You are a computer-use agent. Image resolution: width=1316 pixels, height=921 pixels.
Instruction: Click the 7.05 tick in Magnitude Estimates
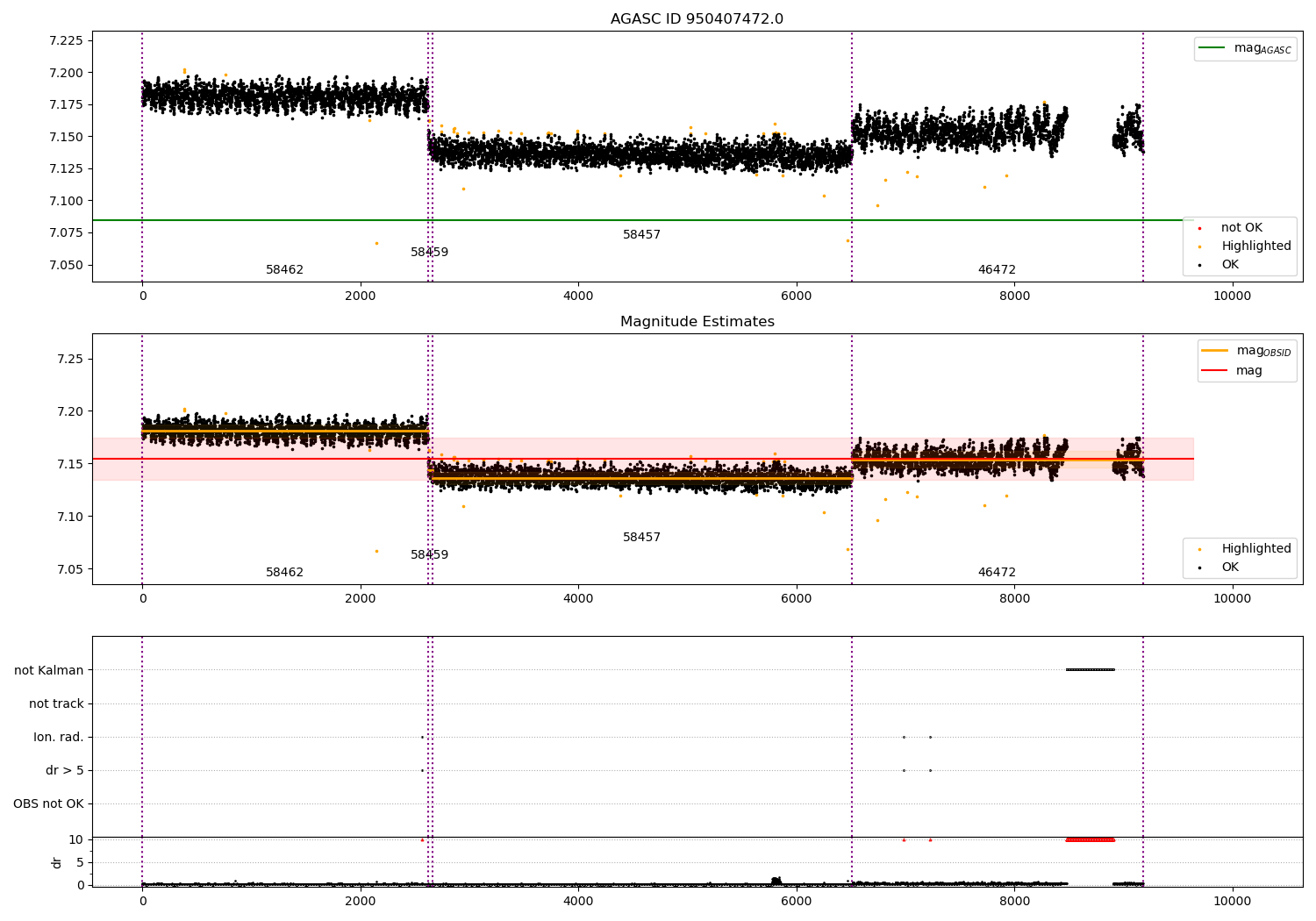(x=69, y=570)
